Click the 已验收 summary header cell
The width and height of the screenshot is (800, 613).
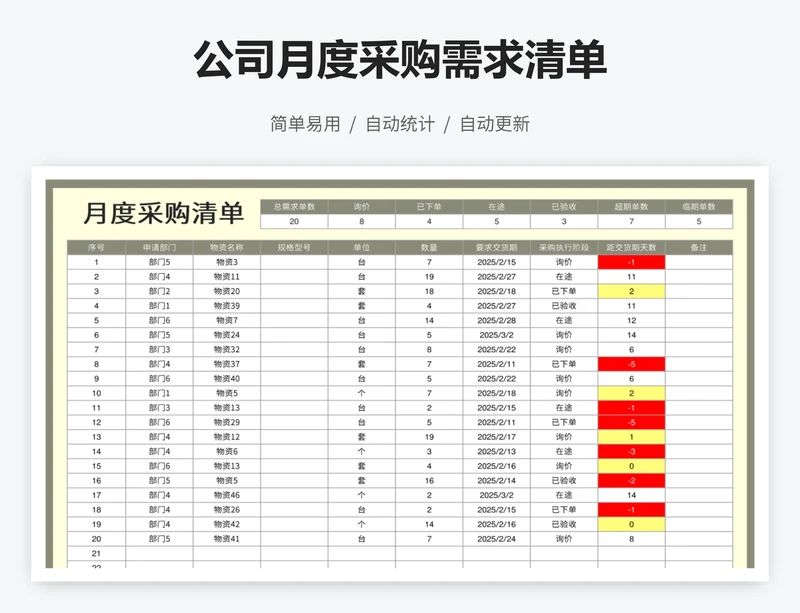tap(564, 207)
